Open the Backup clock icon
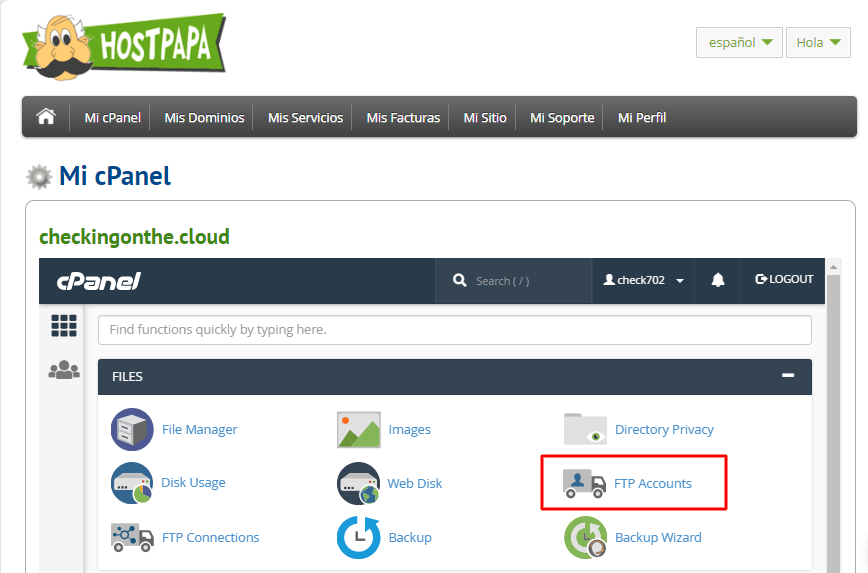This screenshot has height=573, width=868. coord(359,537)
